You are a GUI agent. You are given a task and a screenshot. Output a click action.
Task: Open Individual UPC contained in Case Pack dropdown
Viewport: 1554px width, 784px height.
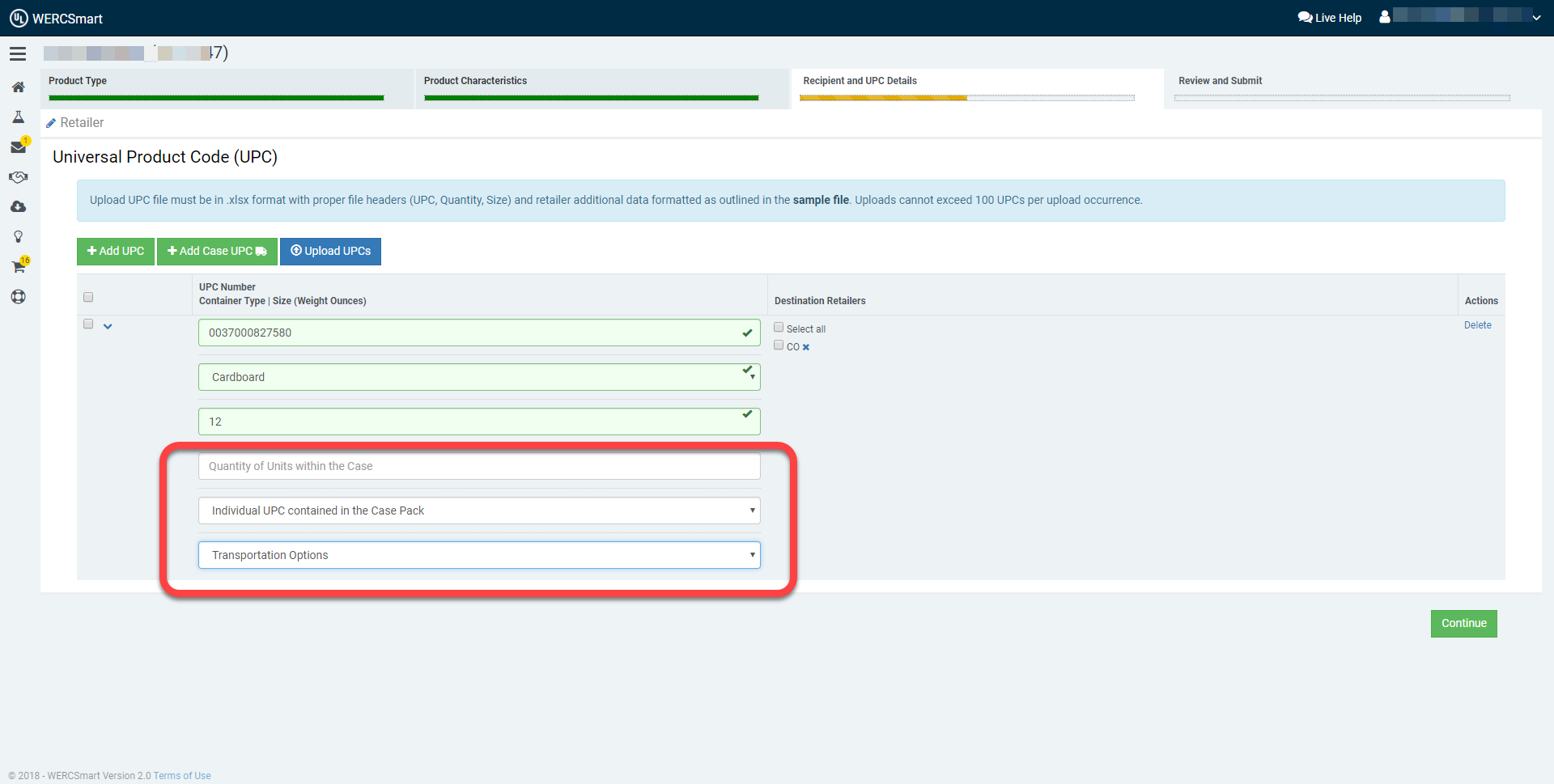[479, 511]
